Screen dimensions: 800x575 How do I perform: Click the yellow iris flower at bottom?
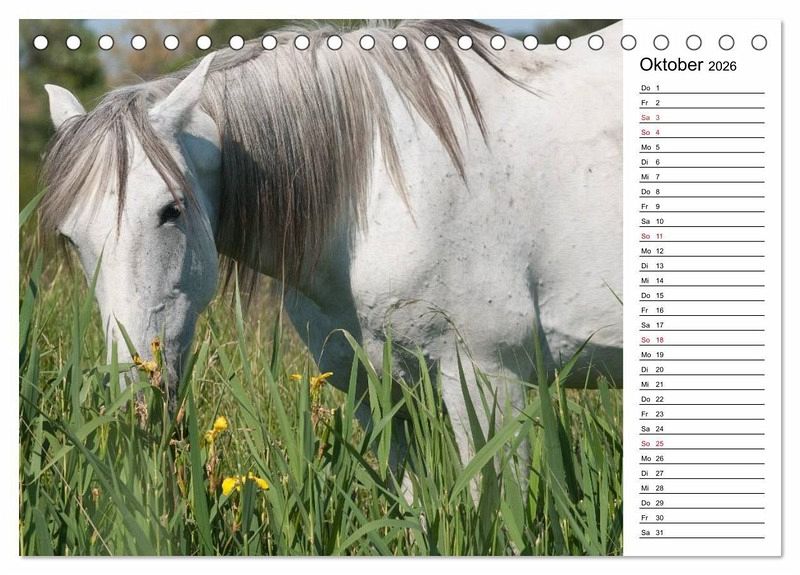[232, 485]
